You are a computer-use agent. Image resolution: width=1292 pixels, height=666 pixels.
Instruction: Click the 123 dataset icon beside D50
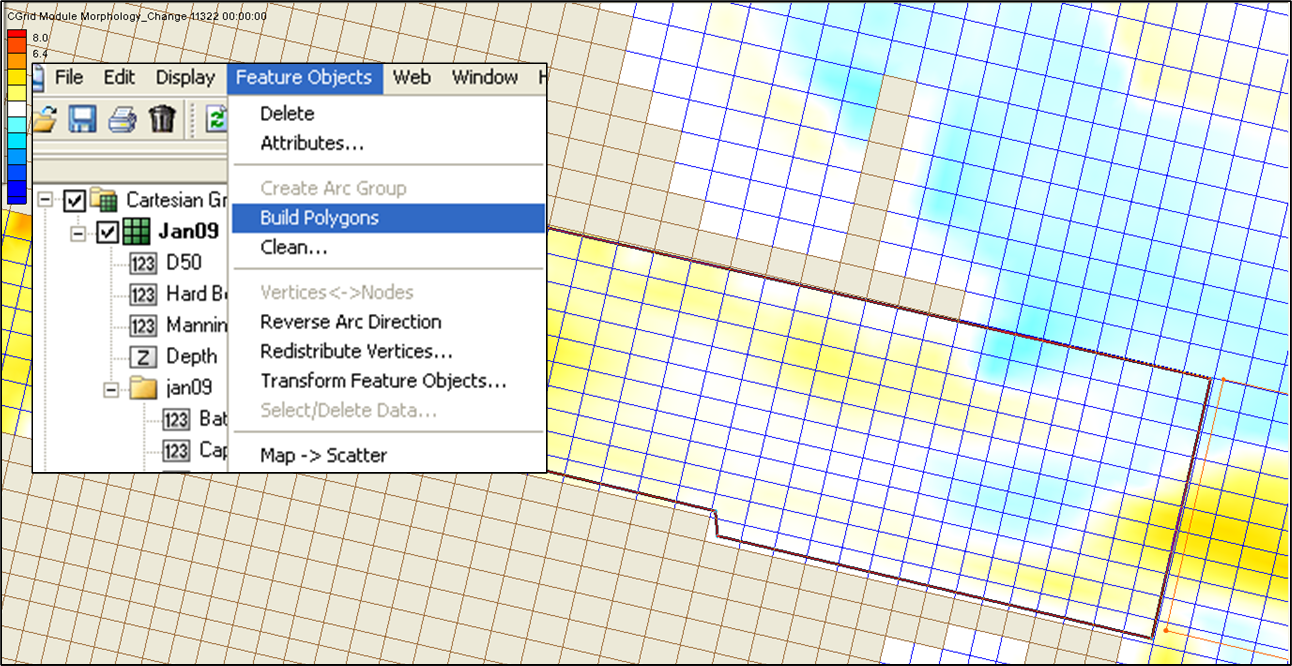click(143, 264)
